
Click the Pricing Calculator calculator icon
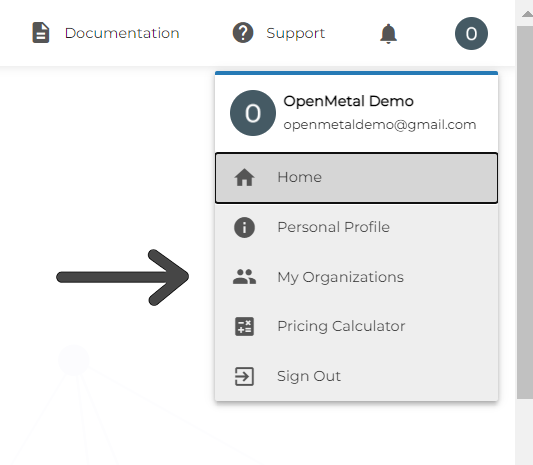244,326
